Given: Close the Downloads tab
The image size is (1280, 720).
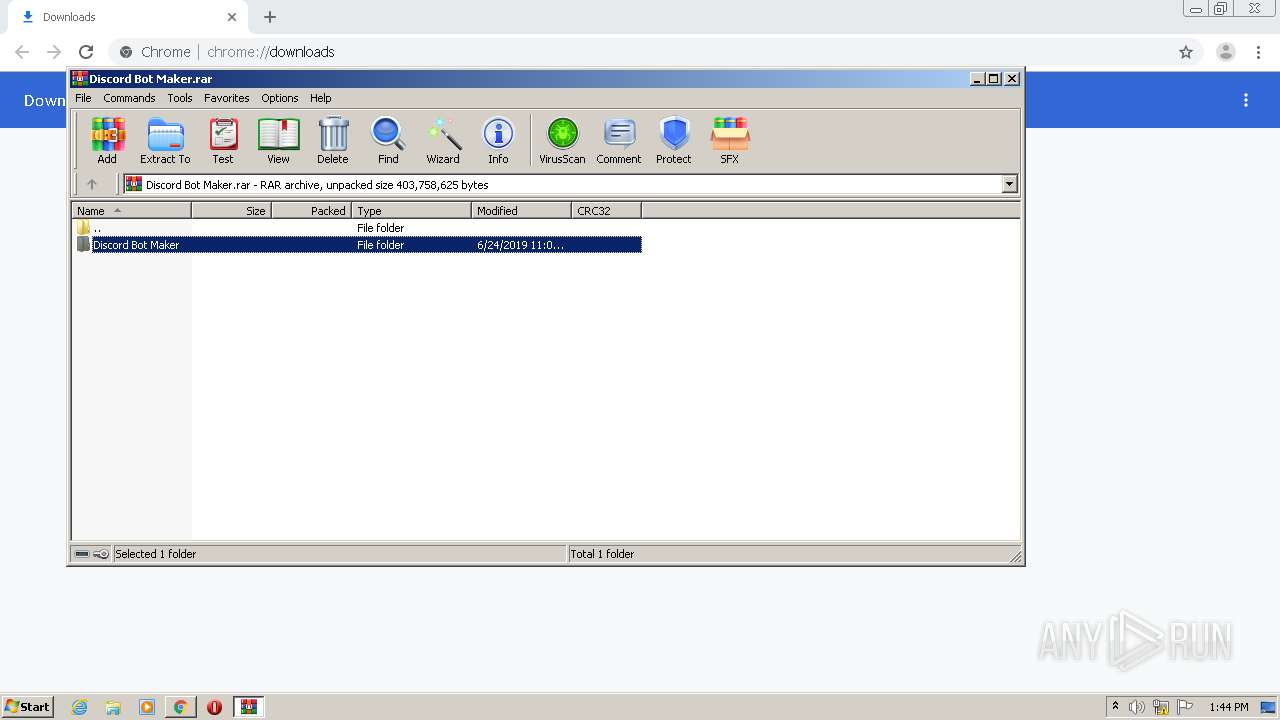Looking at the screenshot, I should click(x=232, y=17).
